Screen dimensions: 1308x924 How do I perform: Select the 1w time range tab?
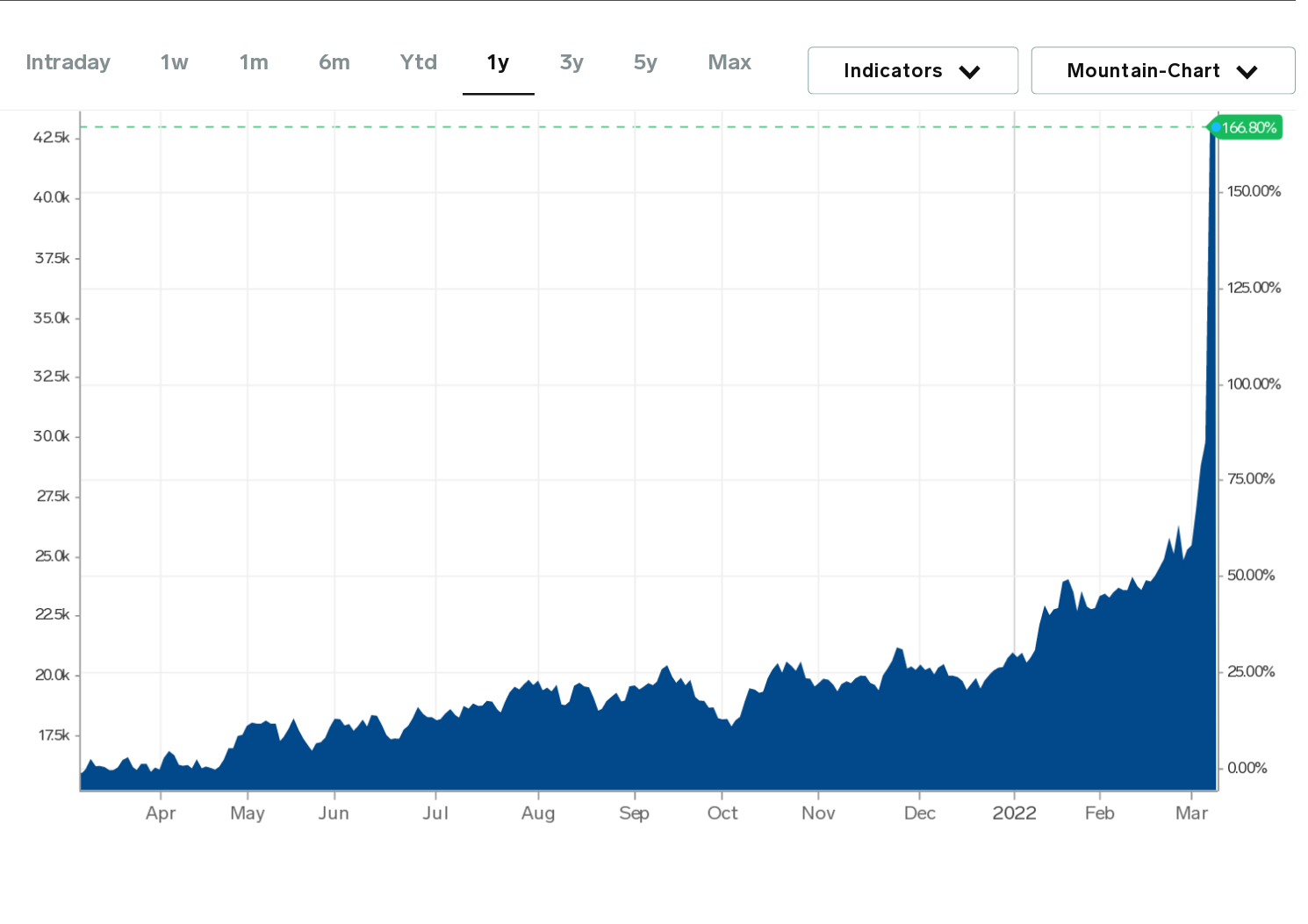coord(174,62)
